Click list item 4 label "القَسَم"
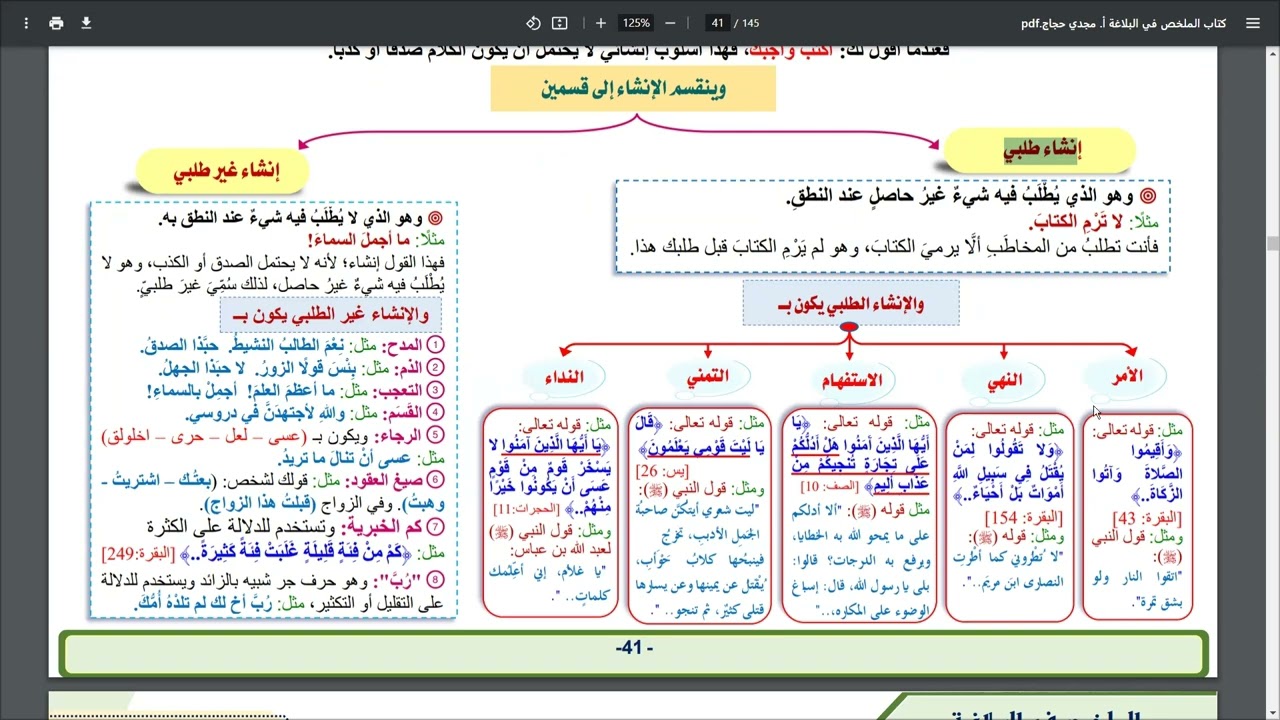Screen dimensions: 1280x720 [402, 412]
